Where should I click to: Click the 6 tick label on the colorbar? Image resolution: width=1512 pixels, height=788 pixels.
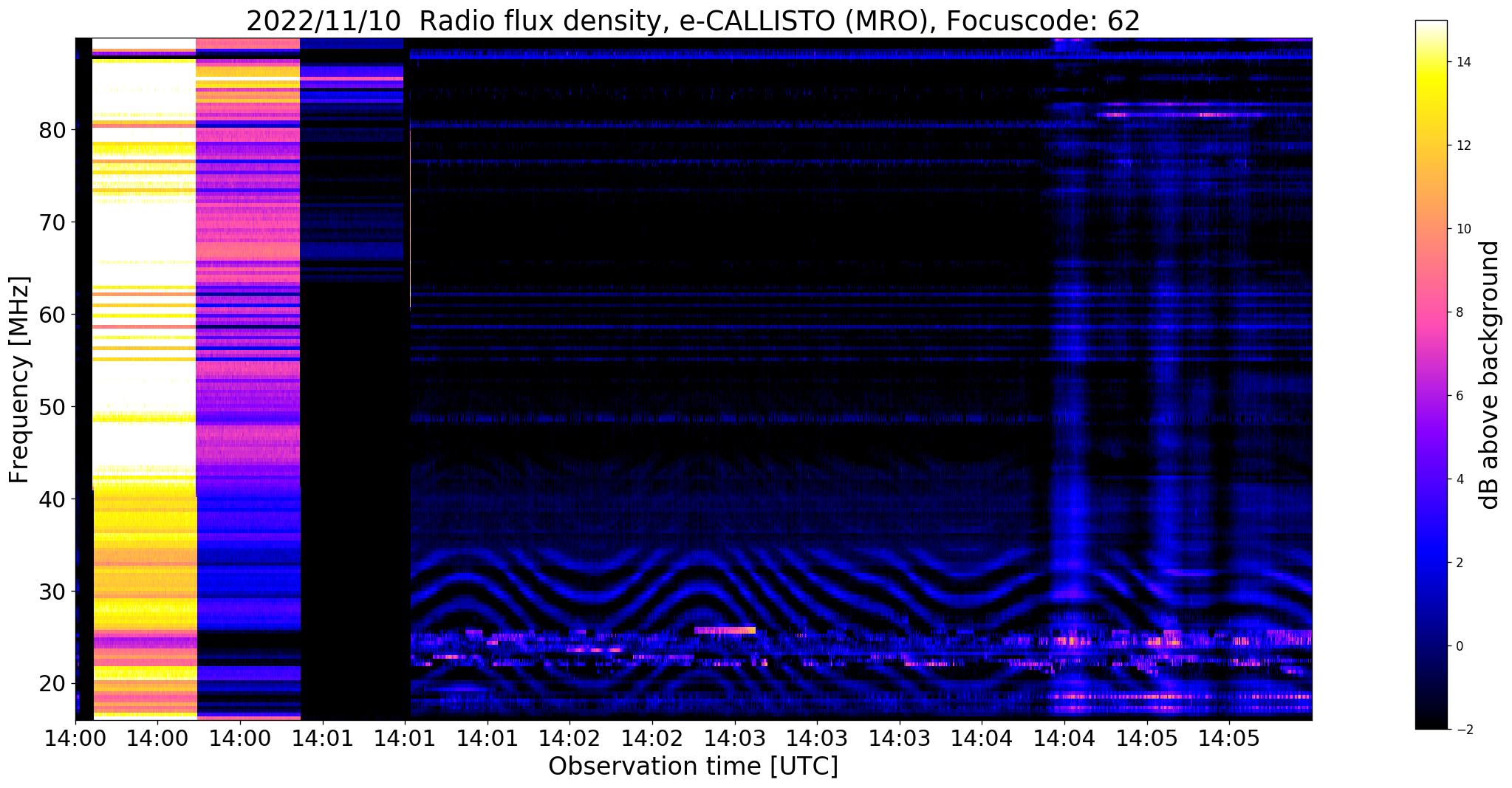(1459, 397)
